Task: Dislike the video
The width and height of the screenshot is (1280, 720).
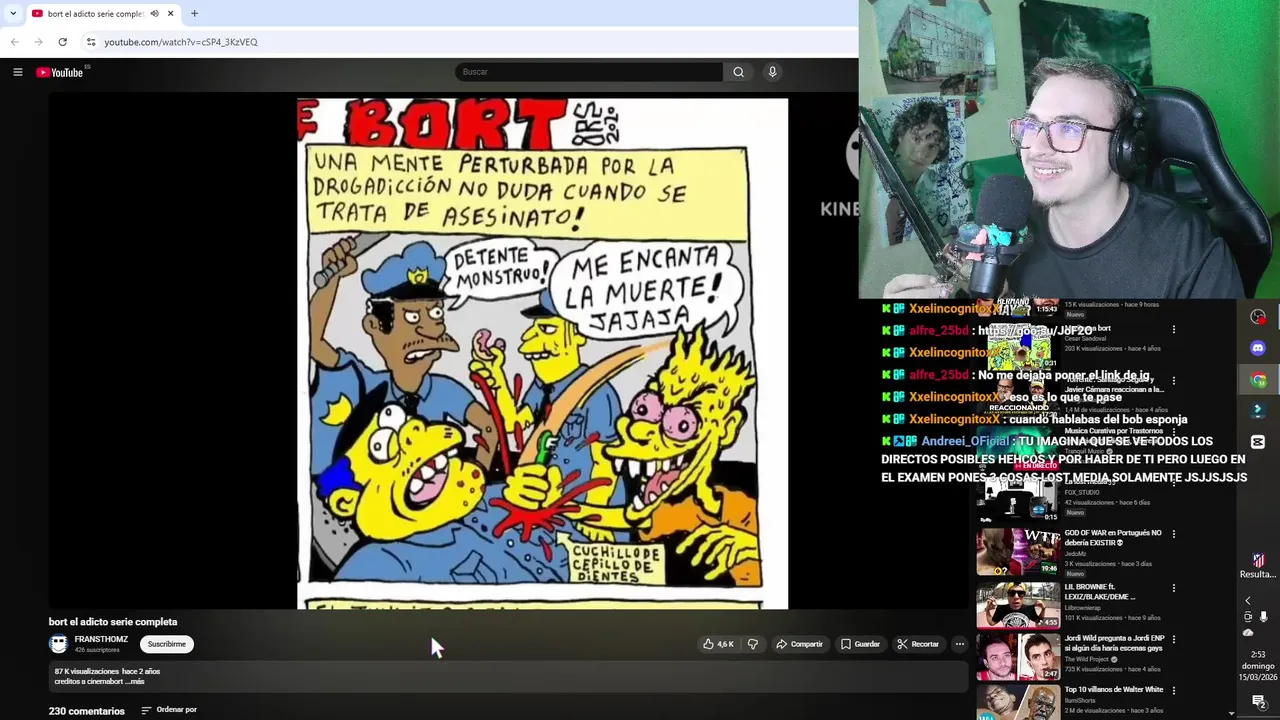Action: click(x=753, y=644)
